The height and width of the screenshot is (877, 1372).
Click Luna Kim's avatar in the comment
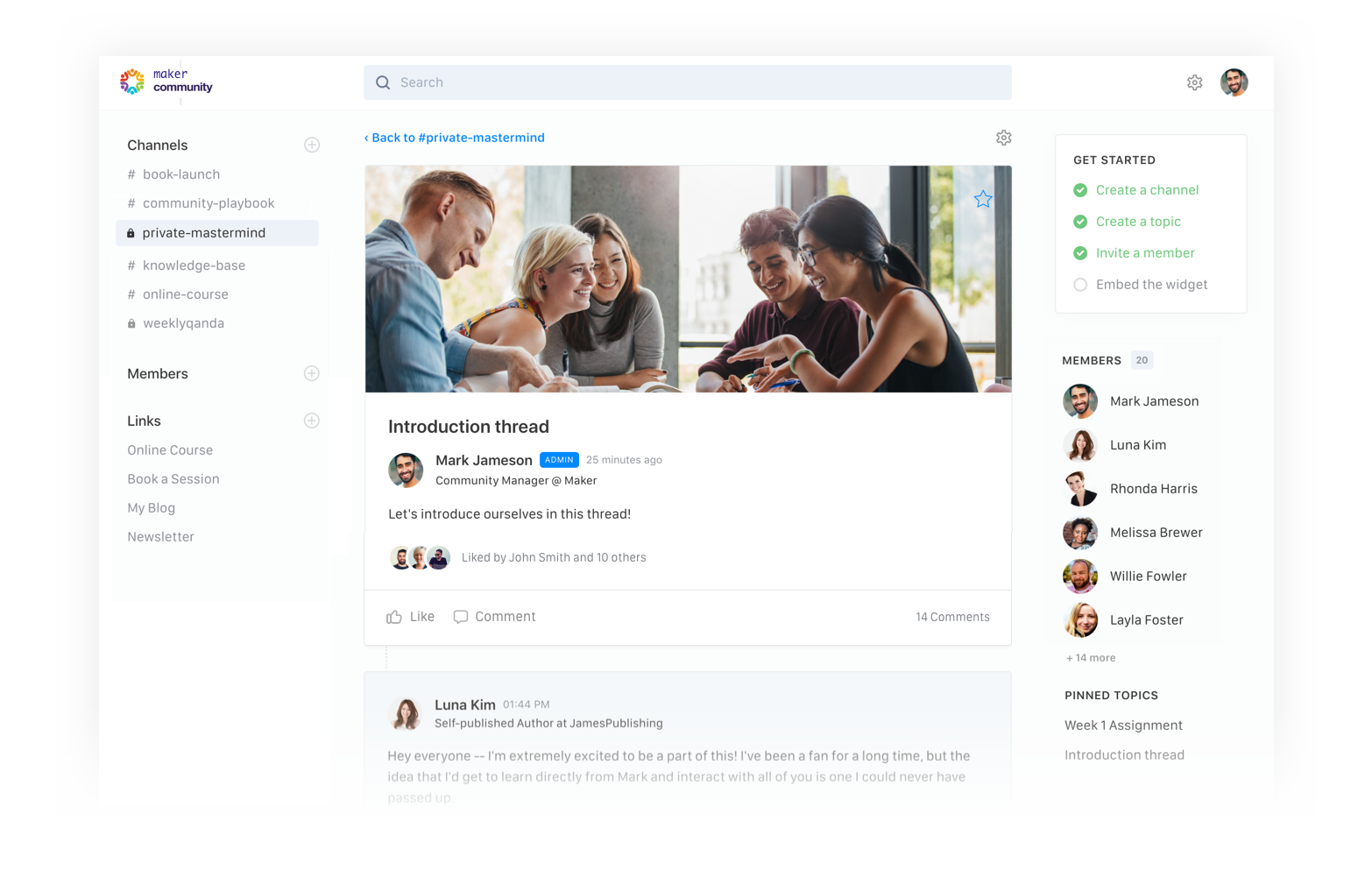tap(406, 714)
